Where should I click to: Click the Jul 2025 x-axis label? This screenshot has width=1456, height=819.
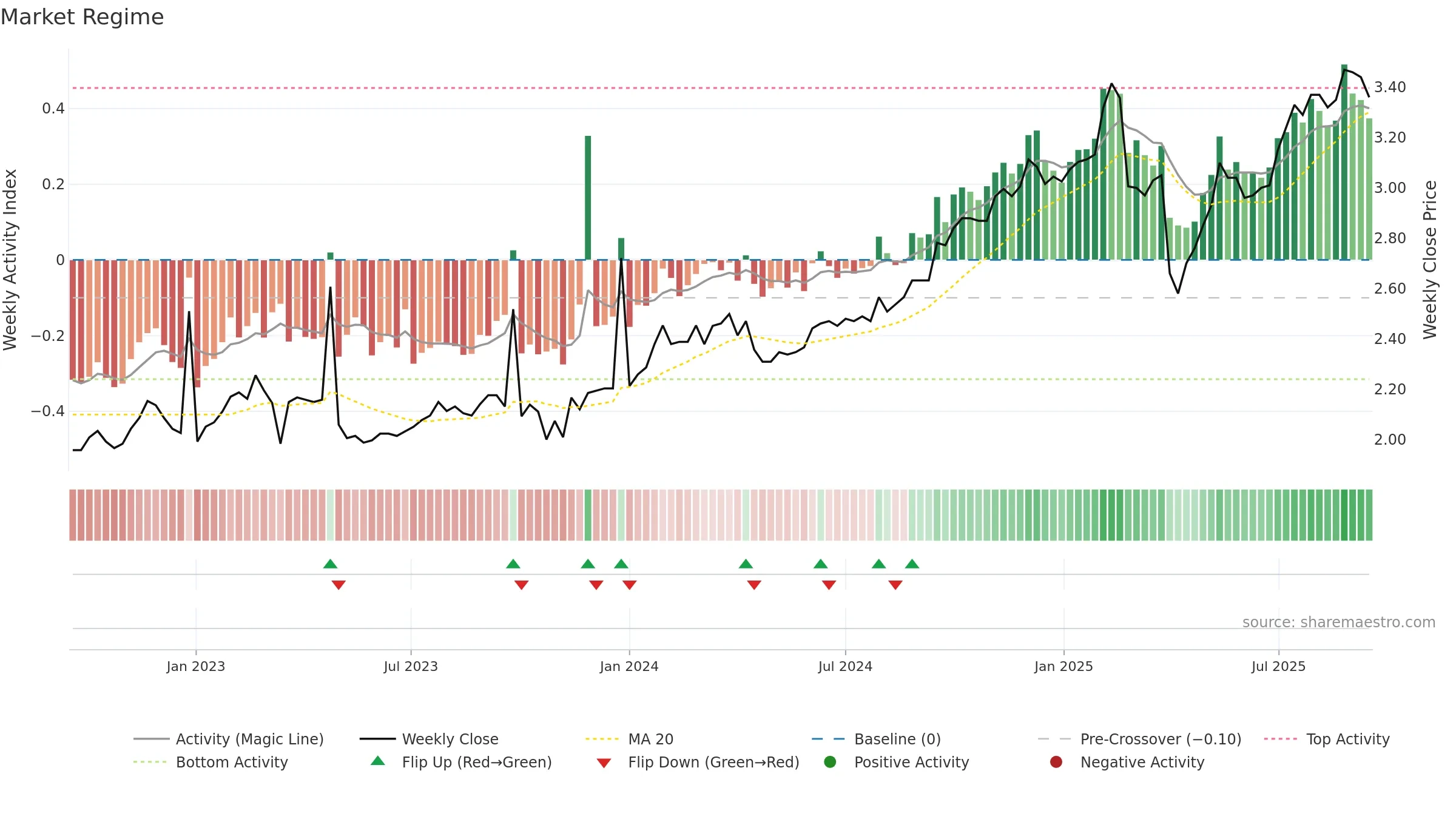tap(1278, 666)
